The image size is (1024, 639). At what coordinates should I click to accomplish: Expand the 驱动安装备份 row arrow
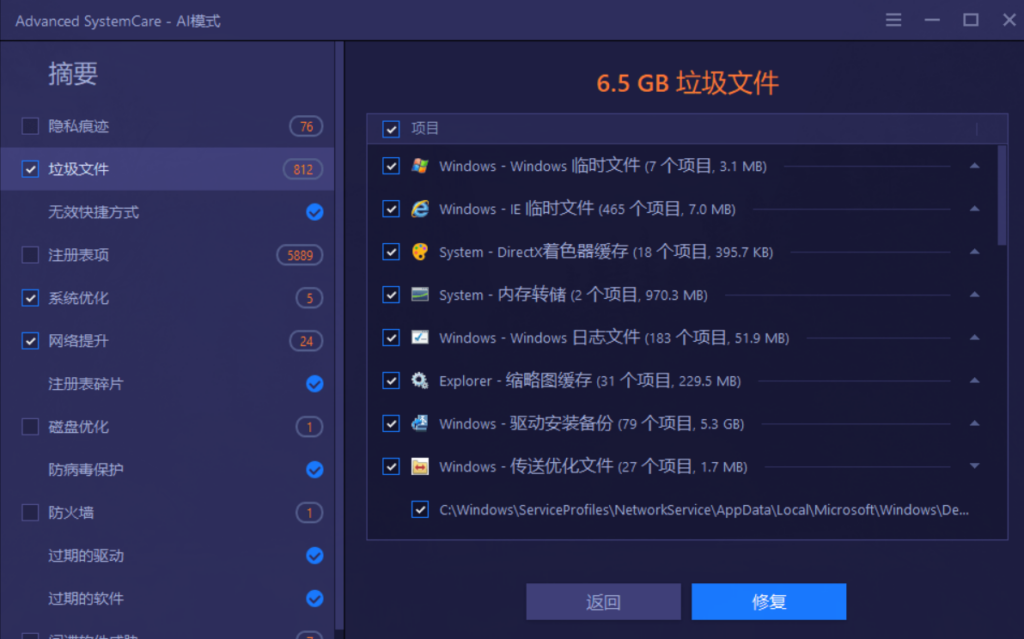point(974,423)
